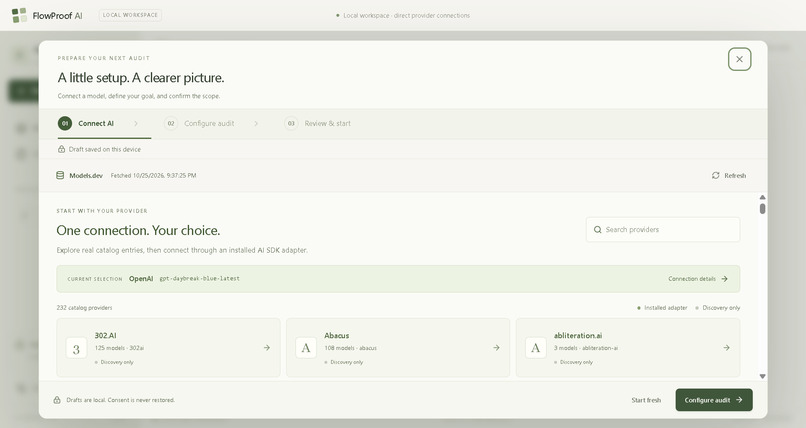Click the 02 step number badge

[x=171, y=123]
